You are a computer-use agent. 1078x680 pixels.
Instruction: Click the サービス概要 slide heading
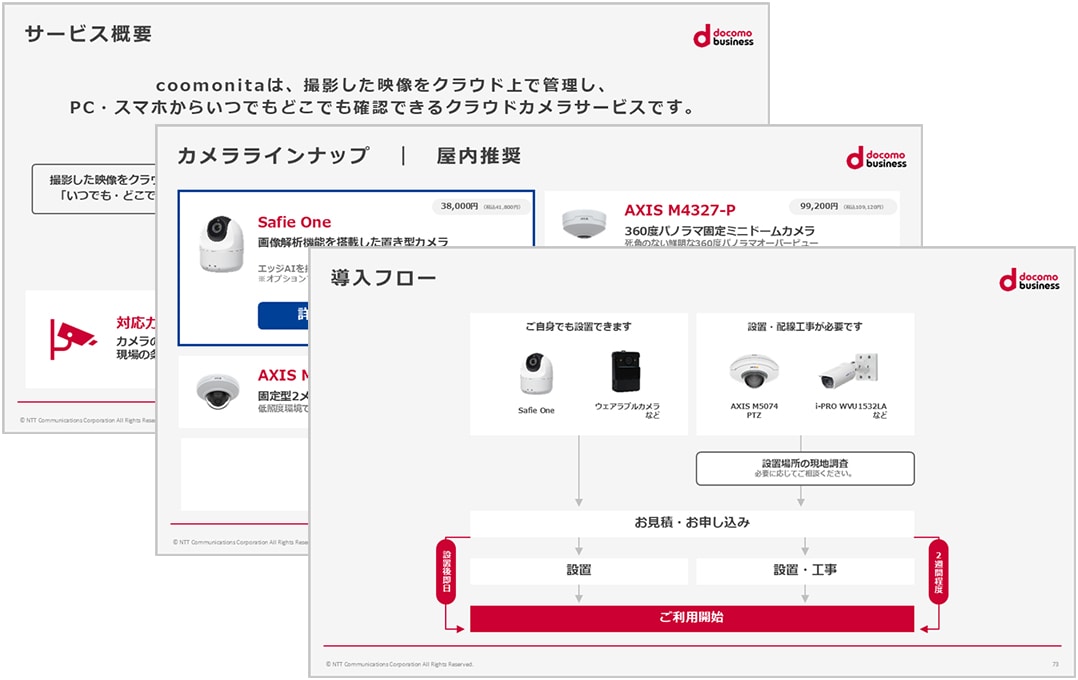[88, 34]
